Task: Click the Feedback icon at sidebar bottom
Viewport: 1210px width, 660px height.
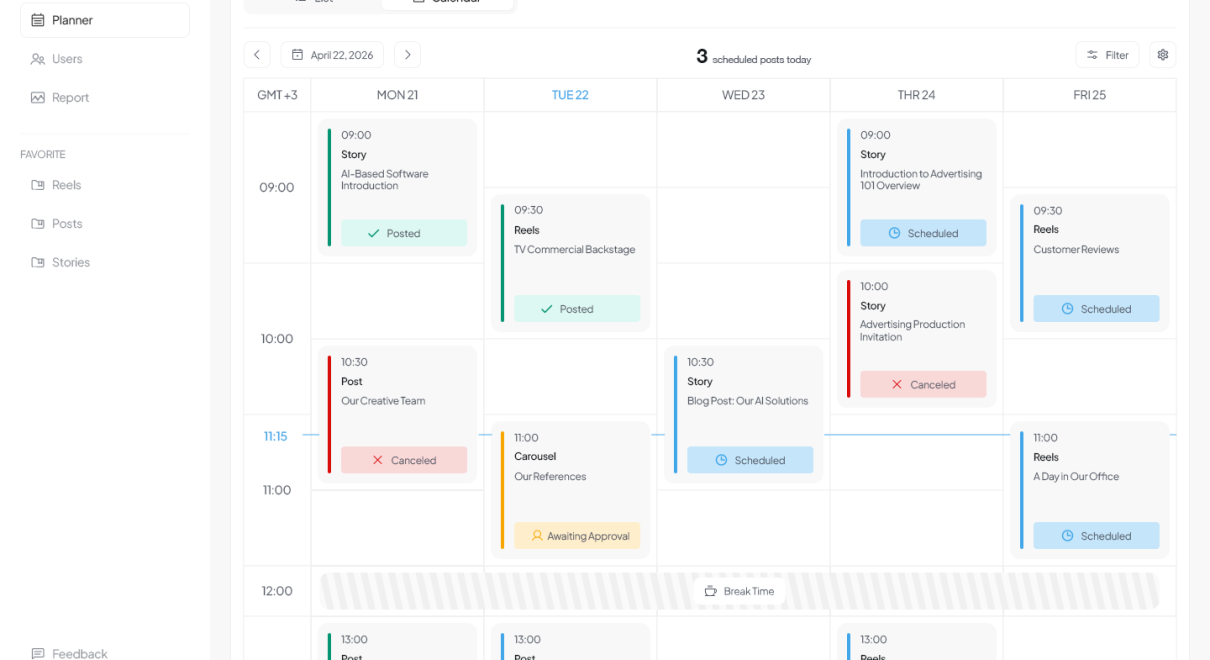Action: [38, 653]
